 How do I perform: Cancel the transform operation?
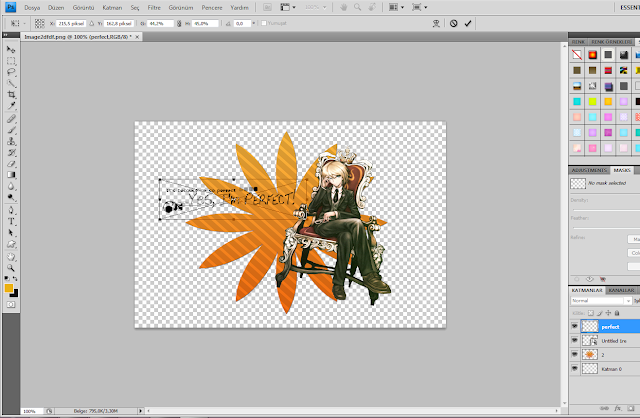coord(453,23)
